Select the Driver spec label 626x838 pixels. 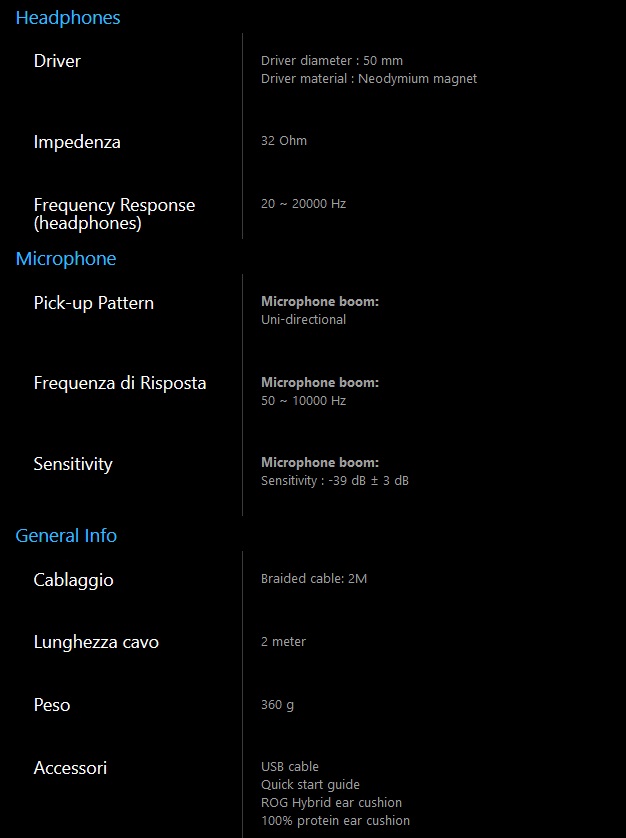coord(57,61)
